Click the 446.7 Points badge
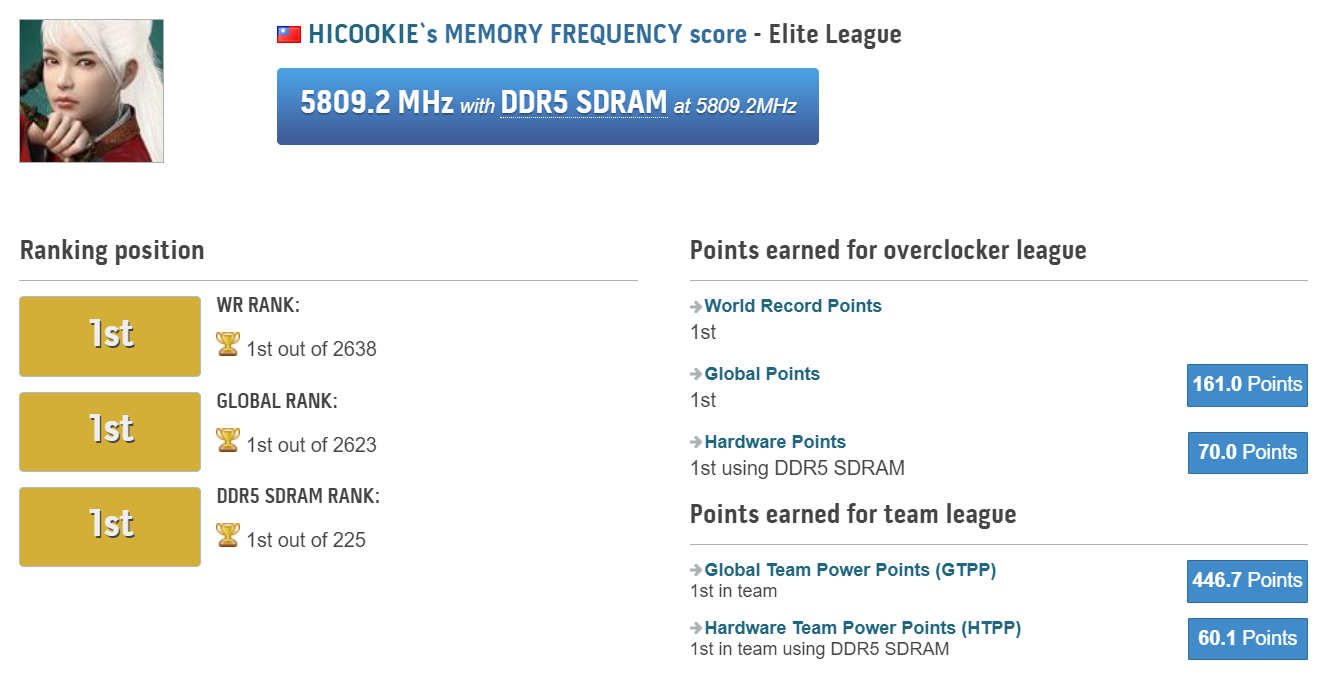 pyautogui.click(x=1247, y=581)
